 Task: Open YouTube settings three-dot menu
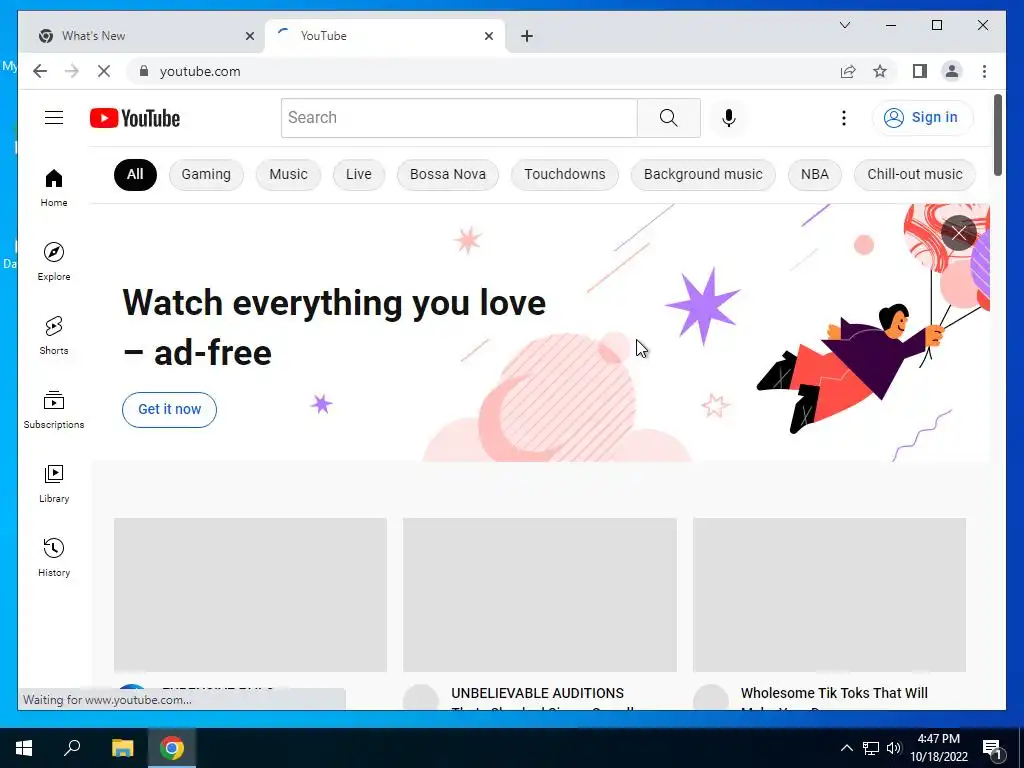click(844, 118)
